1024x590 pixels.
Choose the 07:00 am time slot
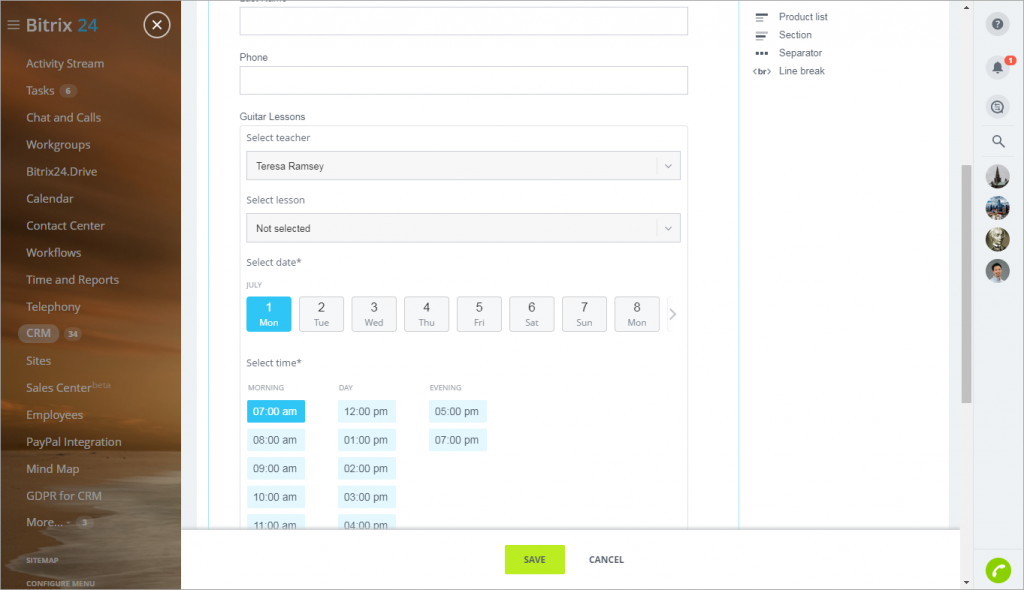[x=276, y=412]
